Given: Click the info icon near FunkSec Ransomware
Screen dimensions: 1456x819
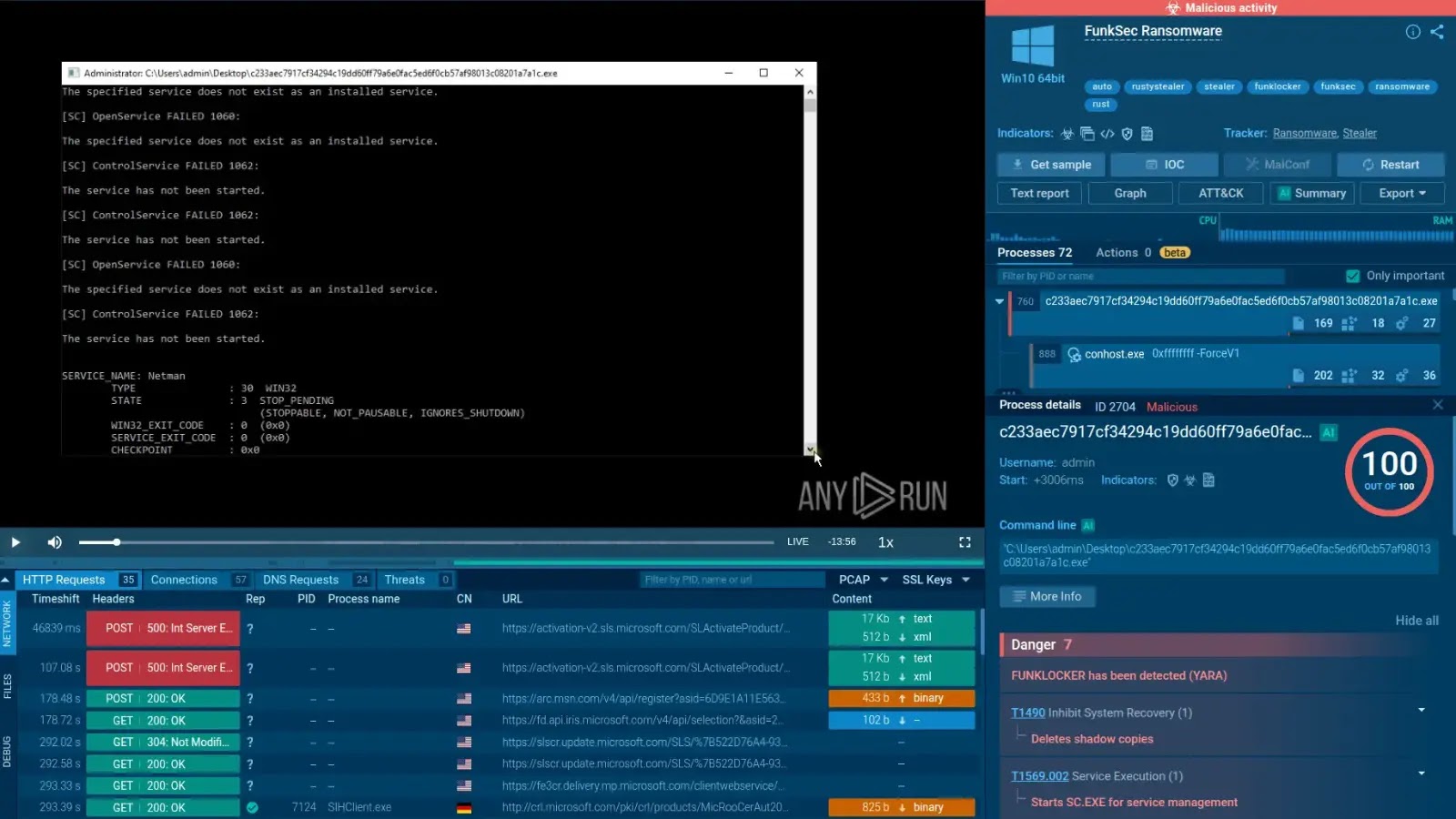Looking at the screenshot, I should pos(1412,32).
